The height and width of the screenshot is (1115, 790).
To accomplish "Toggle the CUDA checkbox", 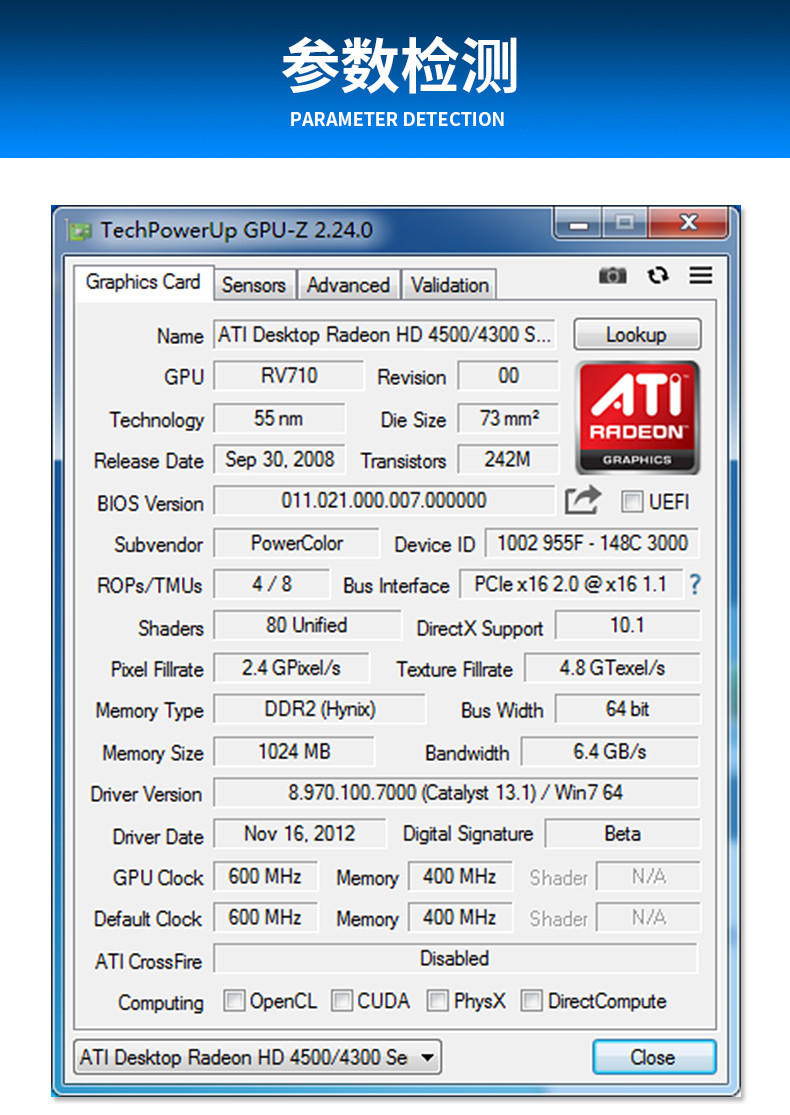I will point(341,1001).
